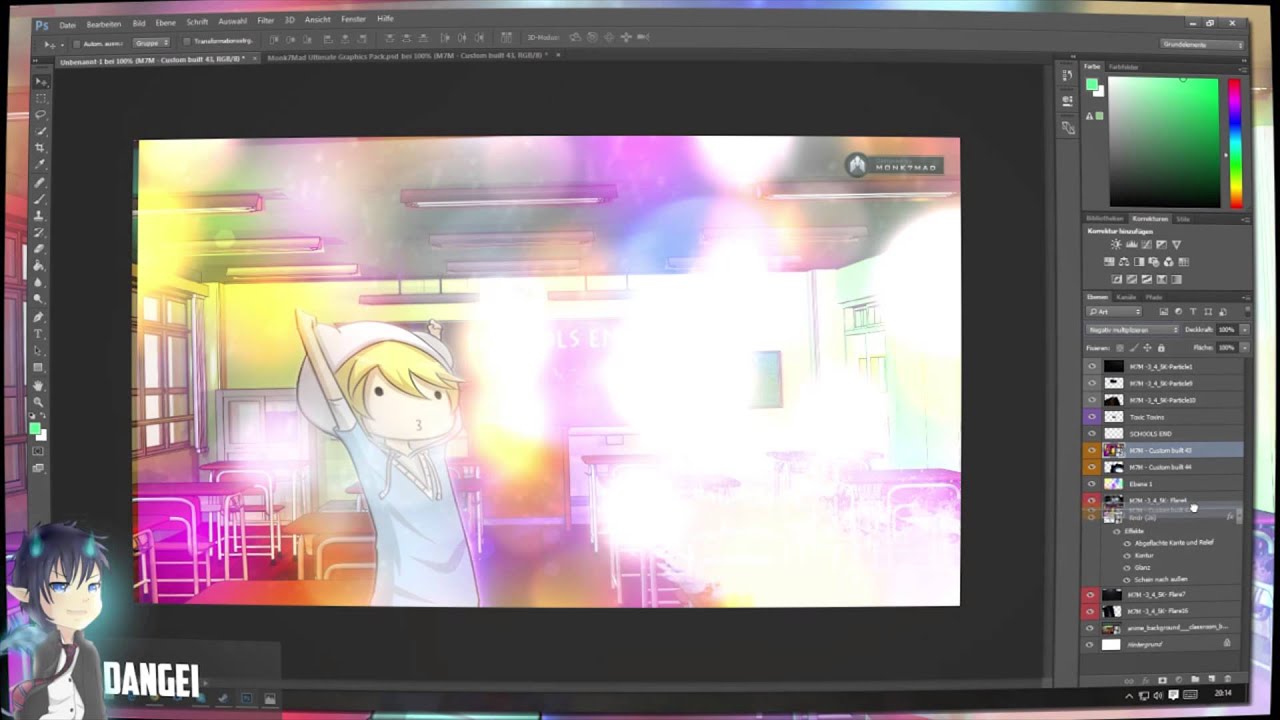Select the Crop tool
This screenshot has width=1280, height=720.
pyautogui.click(x=40, y=147)
